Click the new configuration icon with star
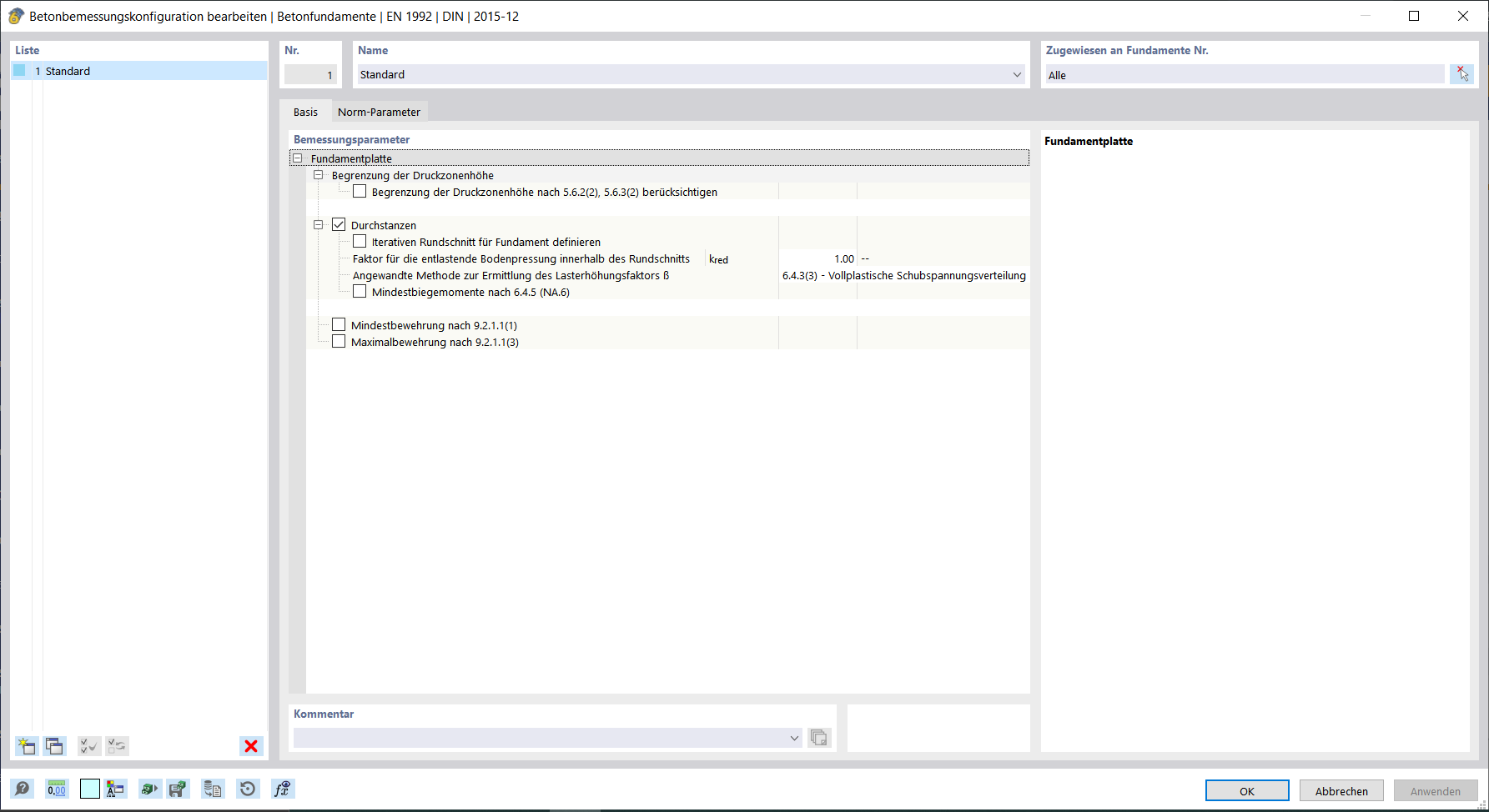1489x812 pixels. pos(27,746)
